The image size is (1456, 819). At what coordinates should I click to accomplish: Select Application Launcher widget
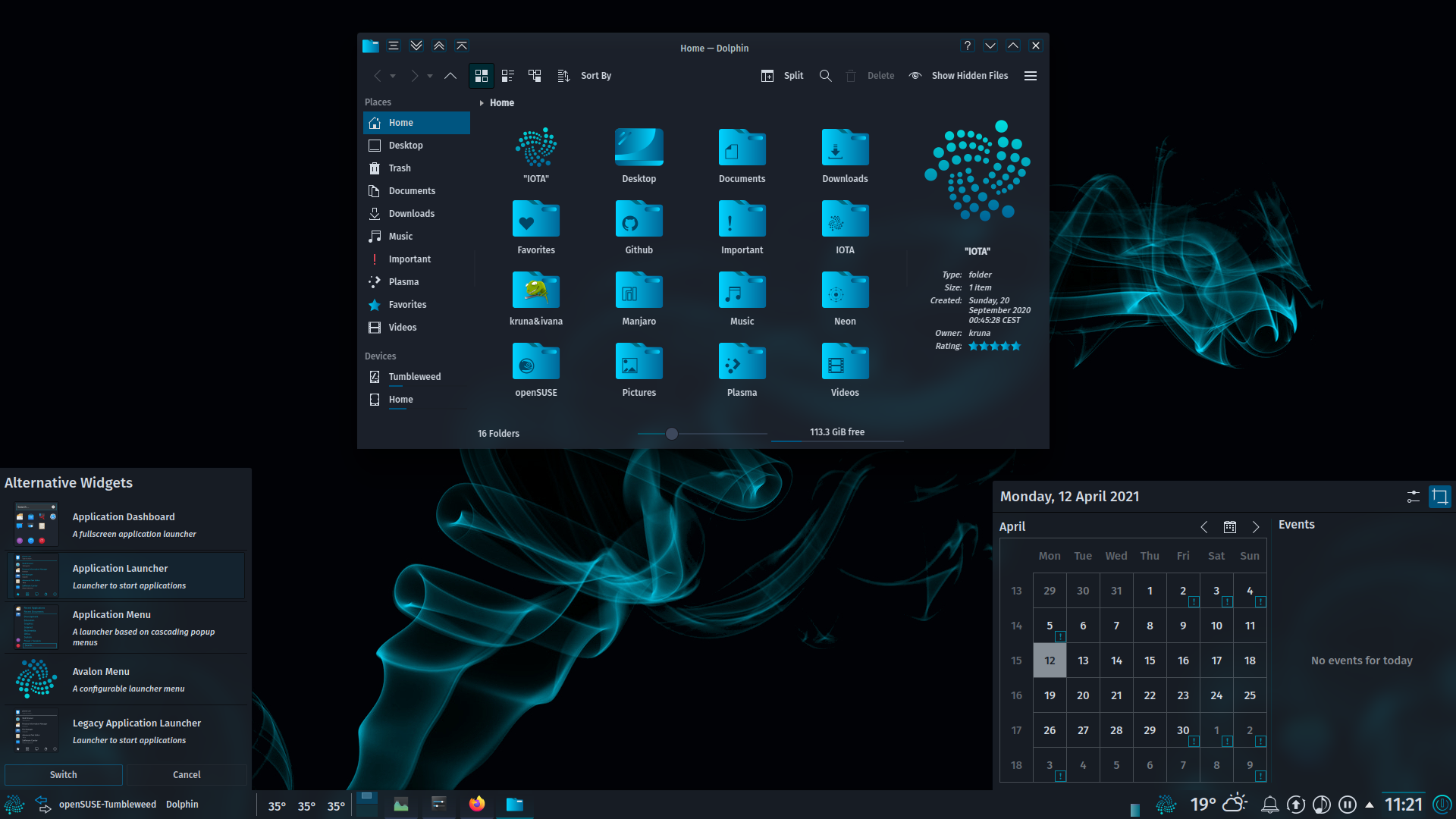pos(126,576)
